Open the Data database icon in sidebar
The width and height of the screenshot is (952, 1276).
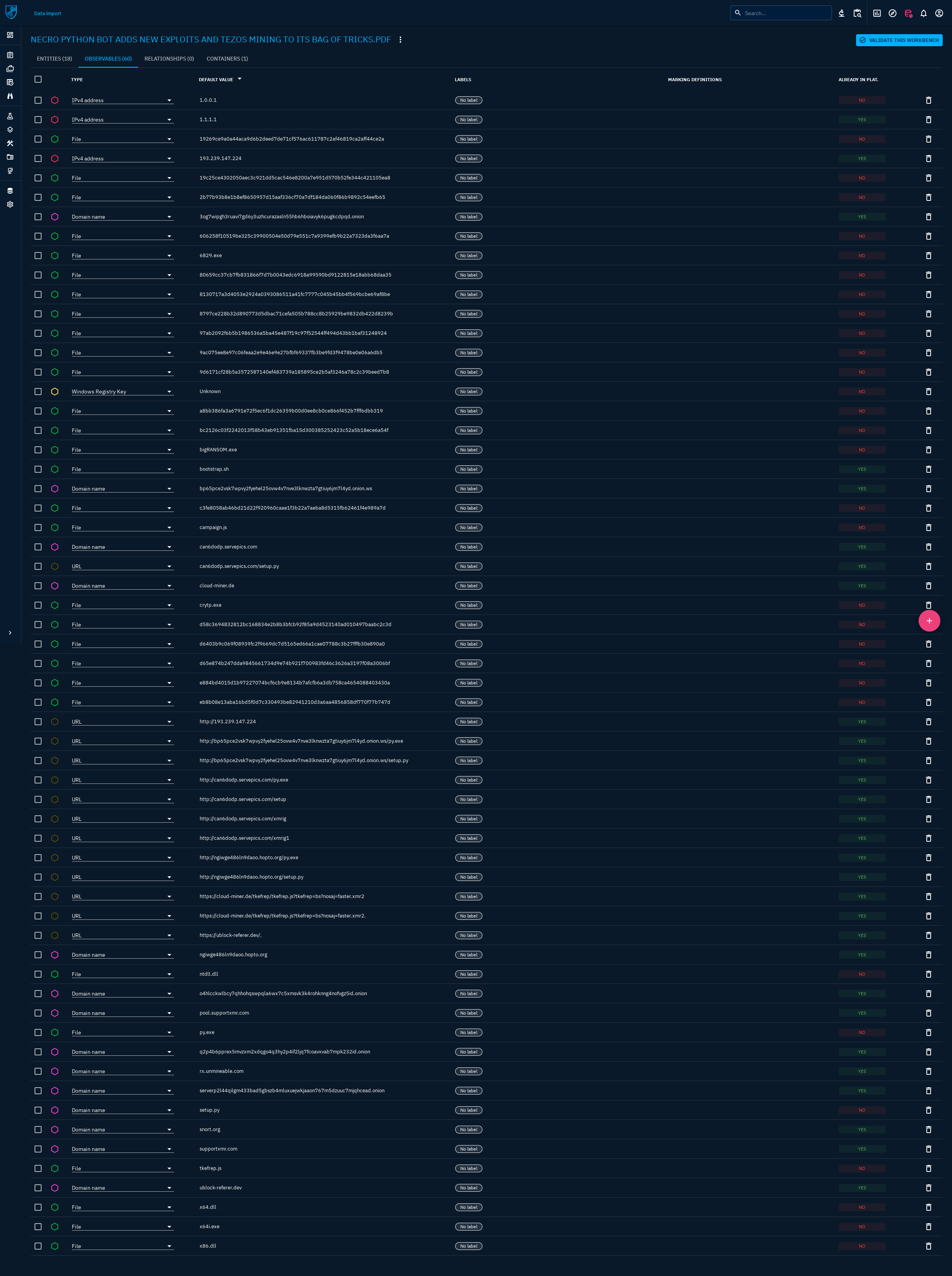click(x=10, y=190)
